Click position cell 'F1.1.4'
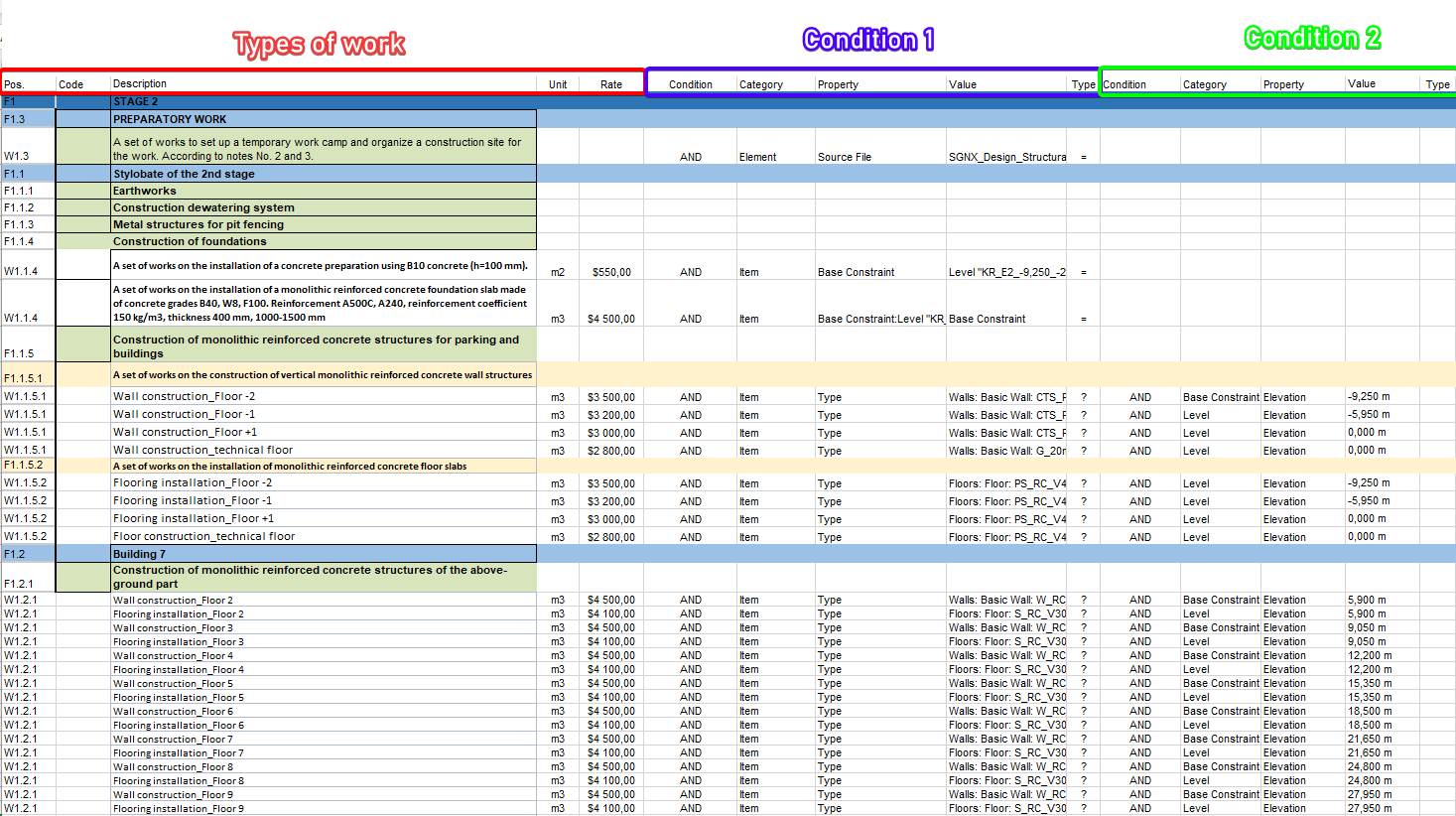Image resolution: width=1456 pixels, height=816 pixels. tap(28, 241)
